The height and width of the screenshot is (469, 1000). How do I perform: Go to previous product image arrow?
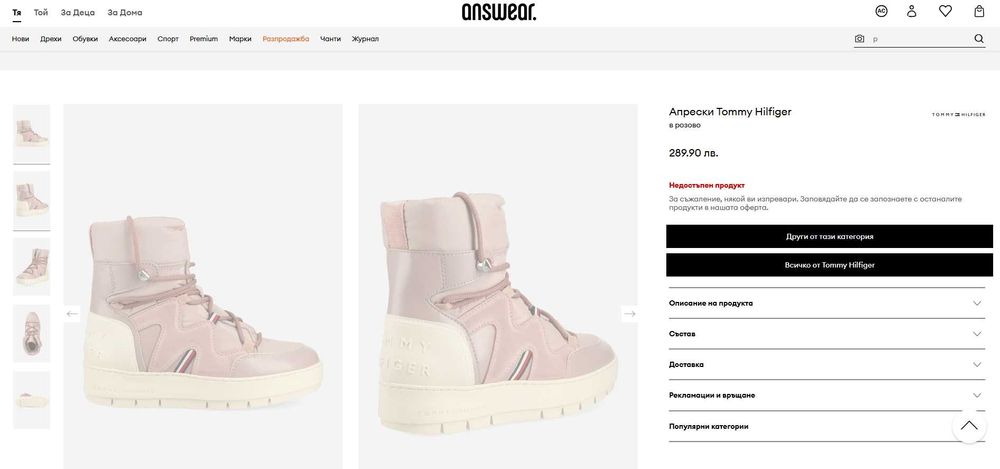click(72, 313)
